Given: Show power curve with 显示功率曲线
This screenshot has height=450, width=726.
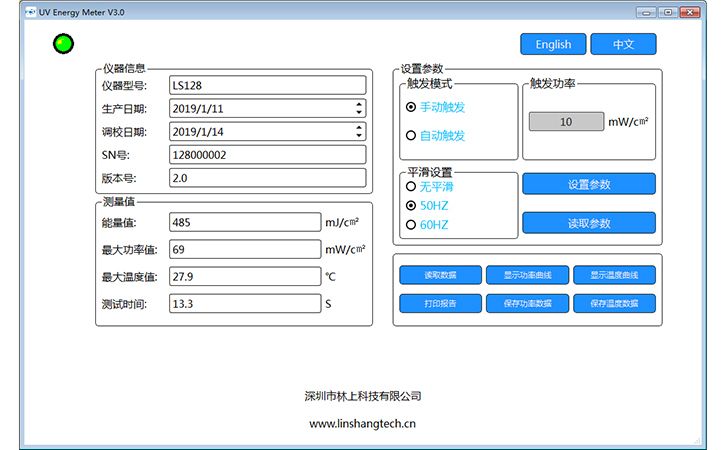Looking at the screenshot, I should [527, 275].
